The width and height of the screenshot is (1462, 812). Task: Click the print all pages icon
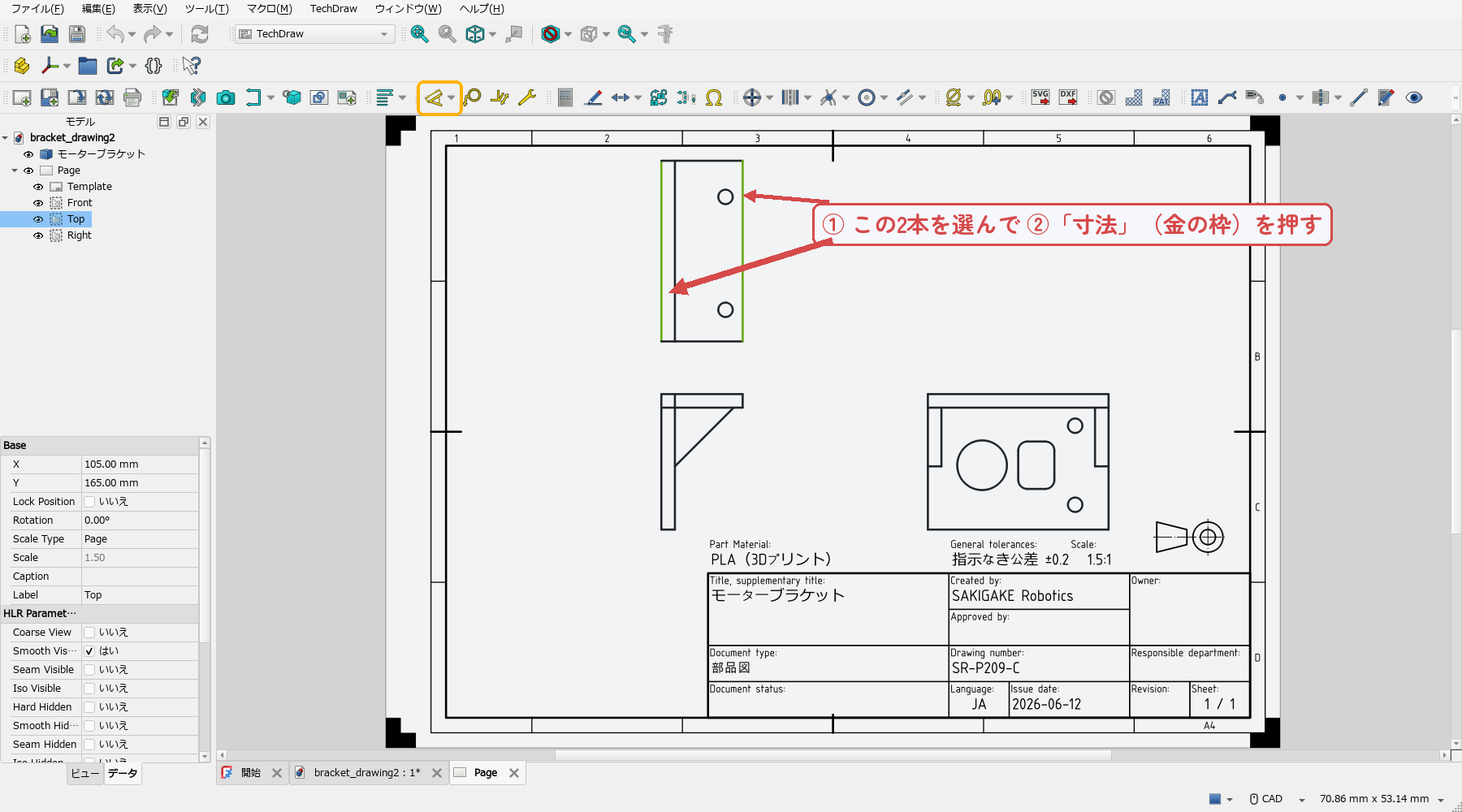point(132,98)
